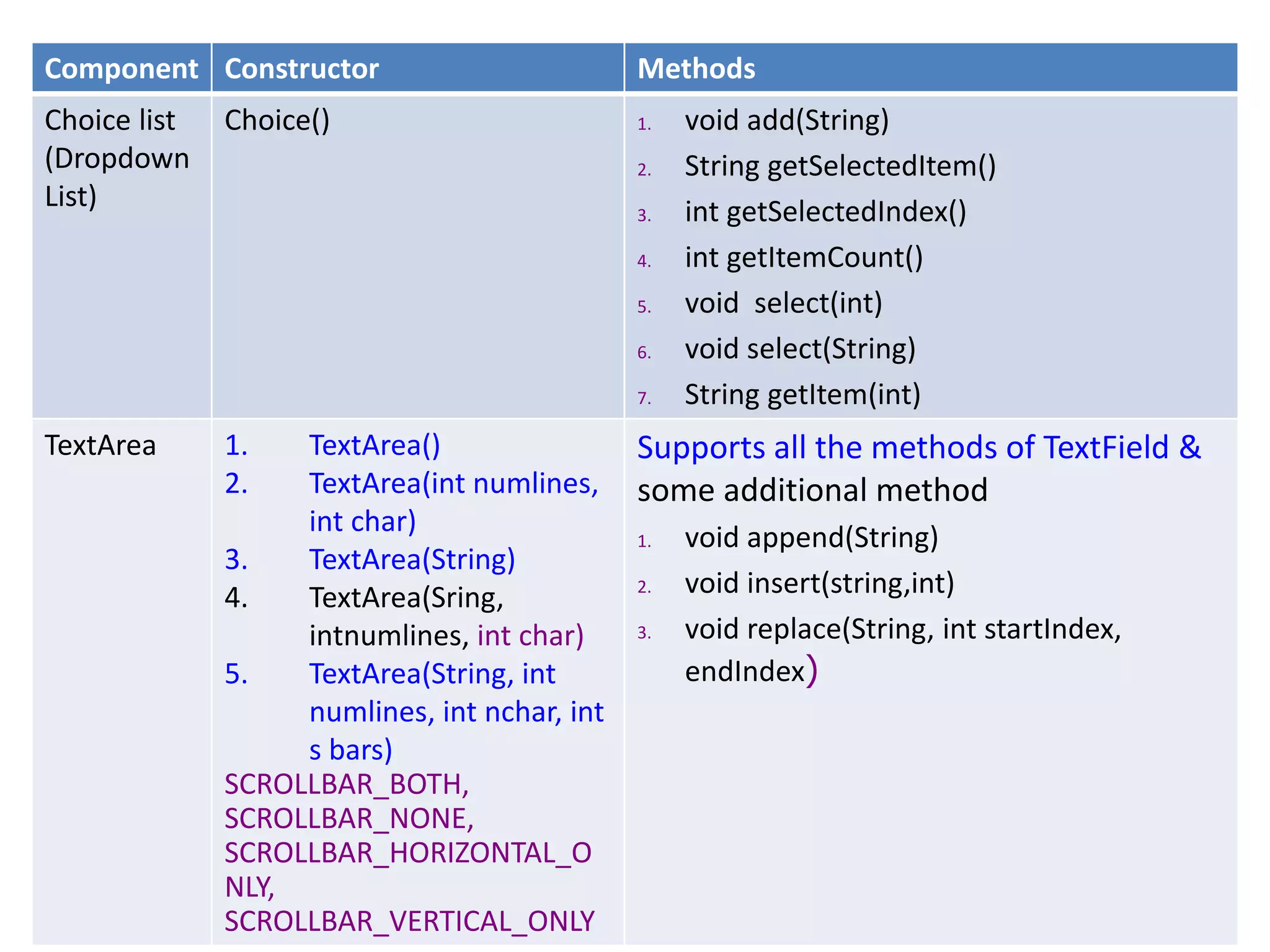
Task: Click the TextArea component cell label
Action: click(100, 446)
